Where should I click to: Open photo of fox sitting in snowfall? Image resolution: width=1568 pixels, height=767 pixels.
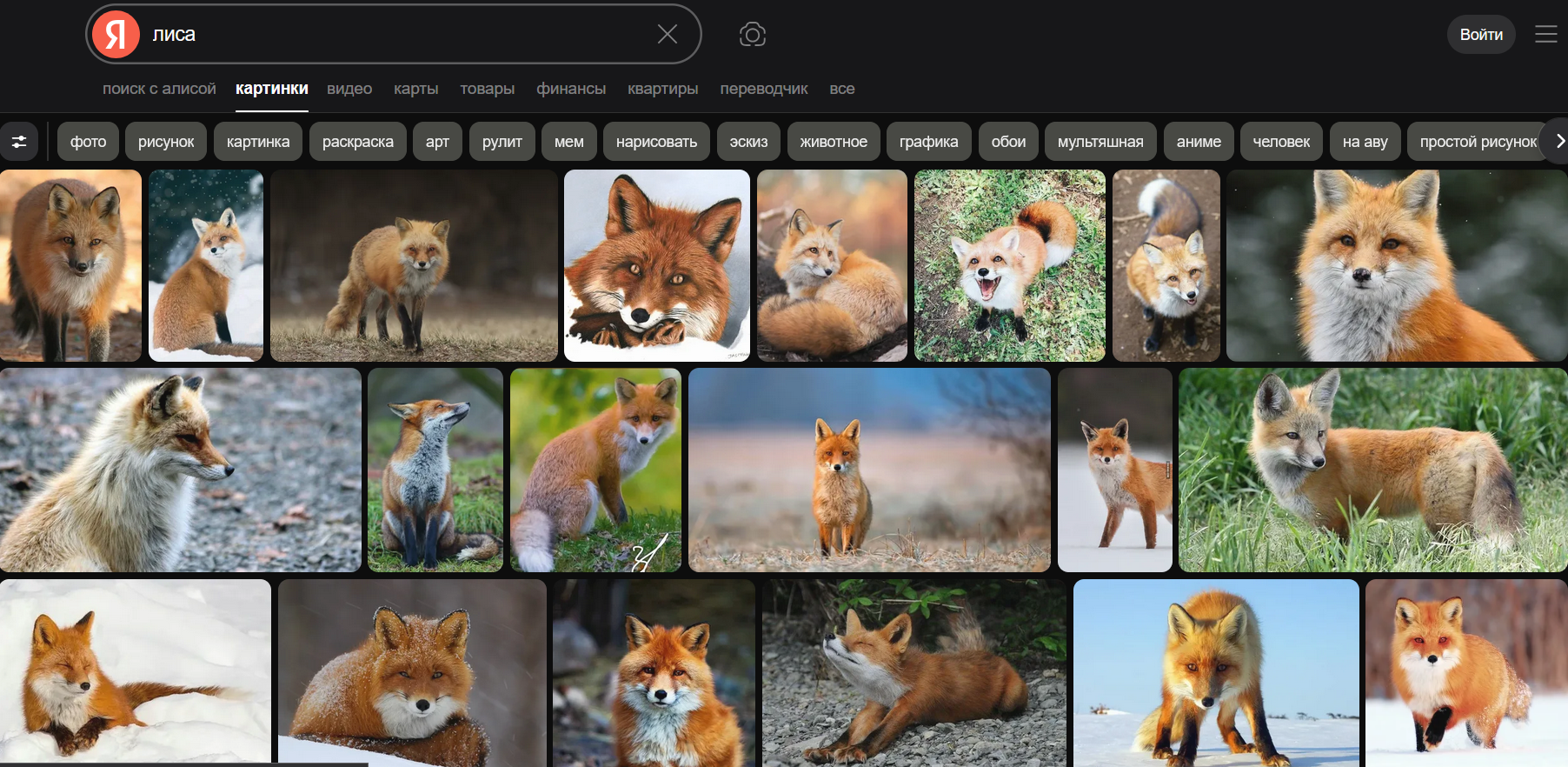click(206, 265)
